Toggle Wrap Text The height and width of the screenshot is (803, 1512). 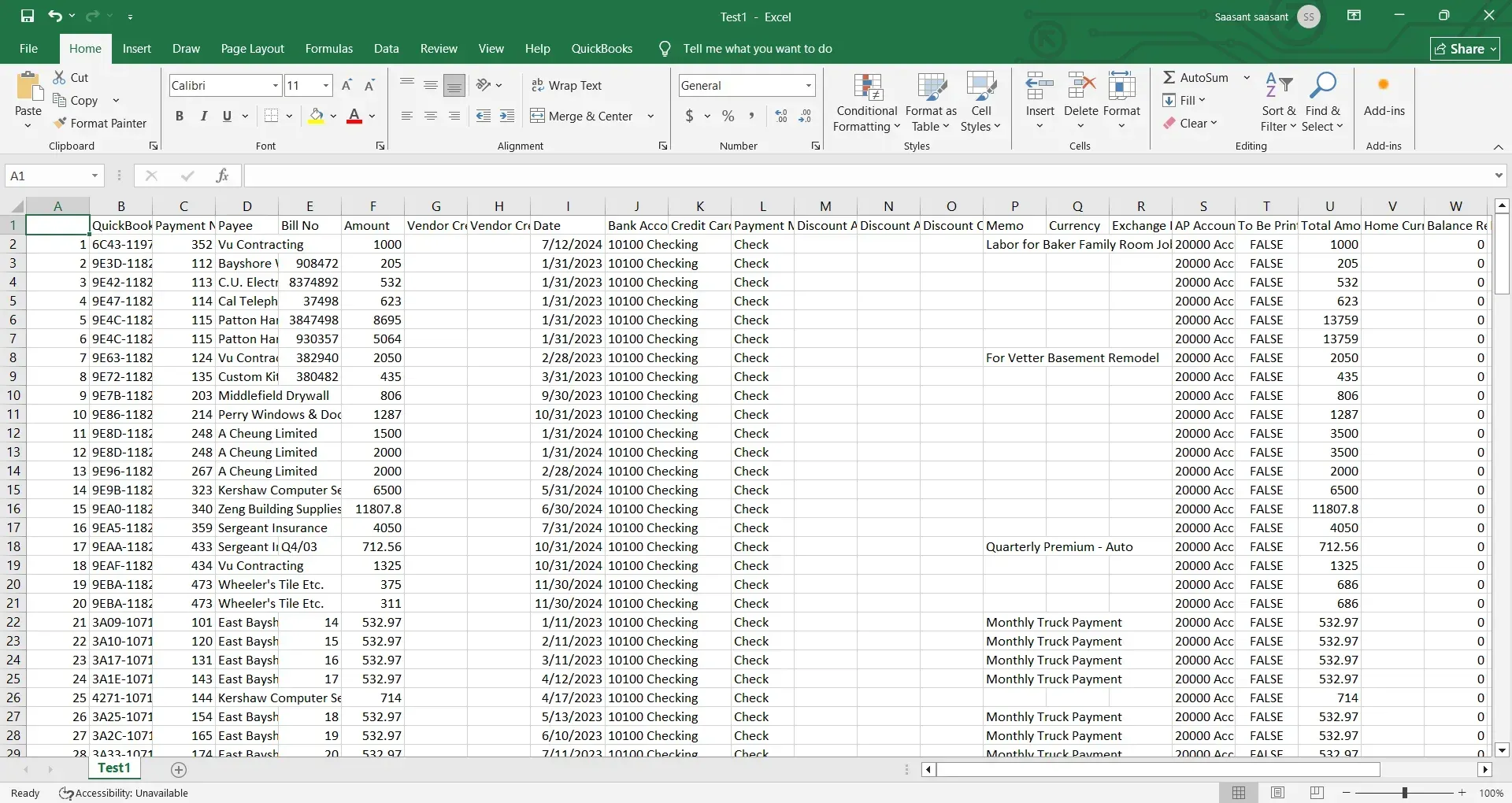pos(566,85)
